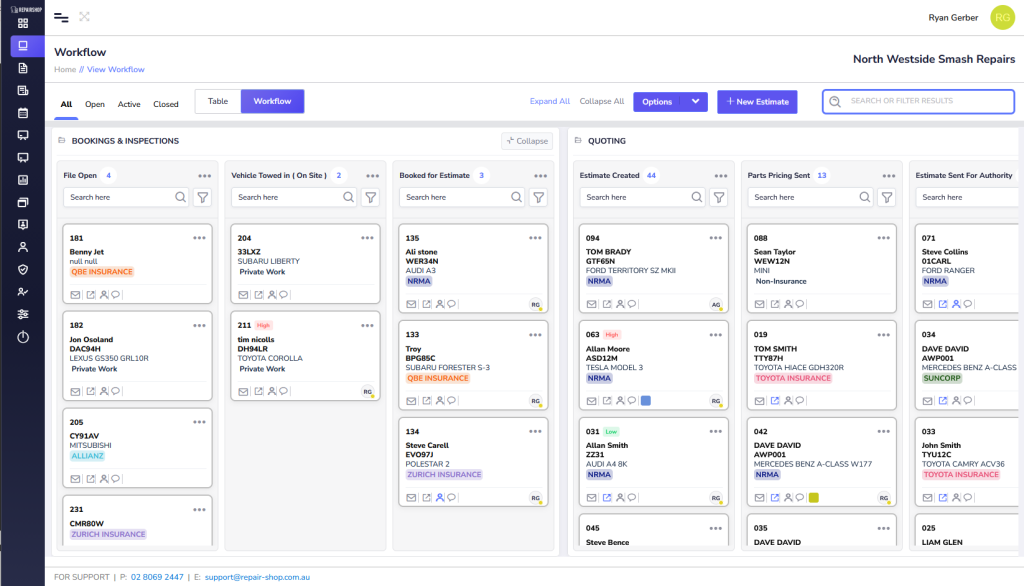
Task: Select the Open tab
Action: tap(95, 105)
